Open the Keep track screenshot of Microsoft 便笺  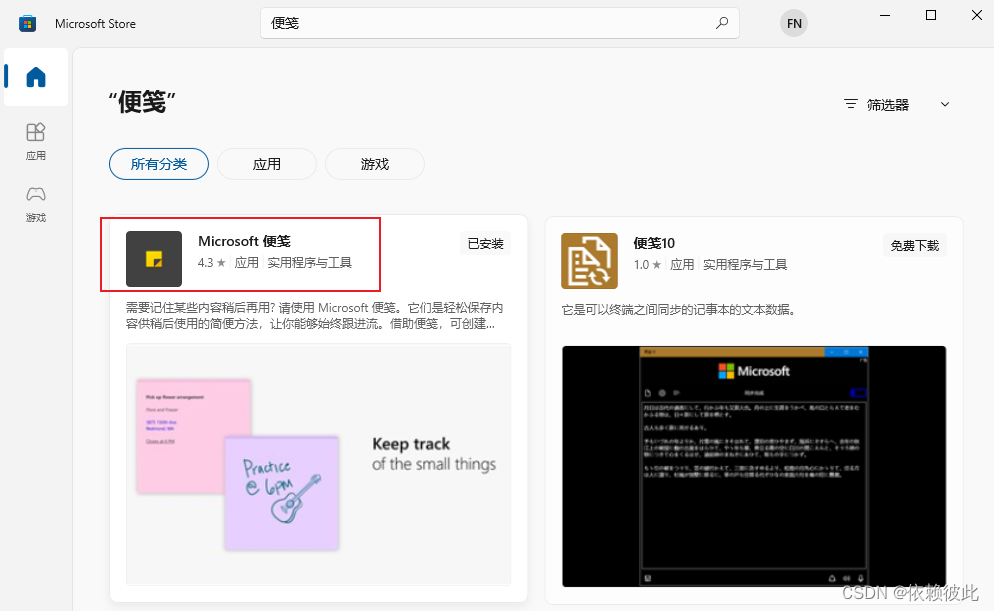[318, 465]
